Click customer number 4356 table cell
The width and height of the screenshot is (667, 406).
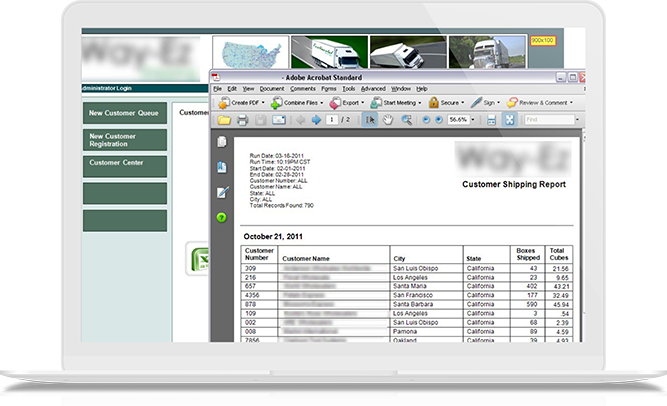(x=259, y=295)
